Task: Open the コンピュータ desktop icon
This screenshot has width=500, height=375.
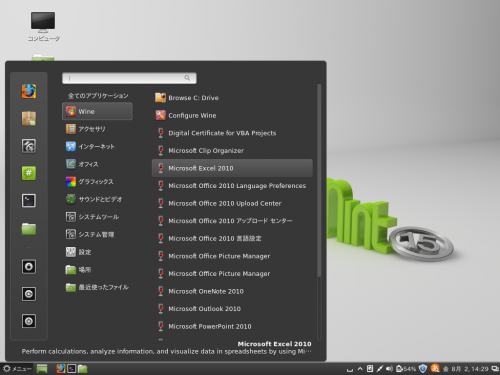Action: [x=43, y=27]
